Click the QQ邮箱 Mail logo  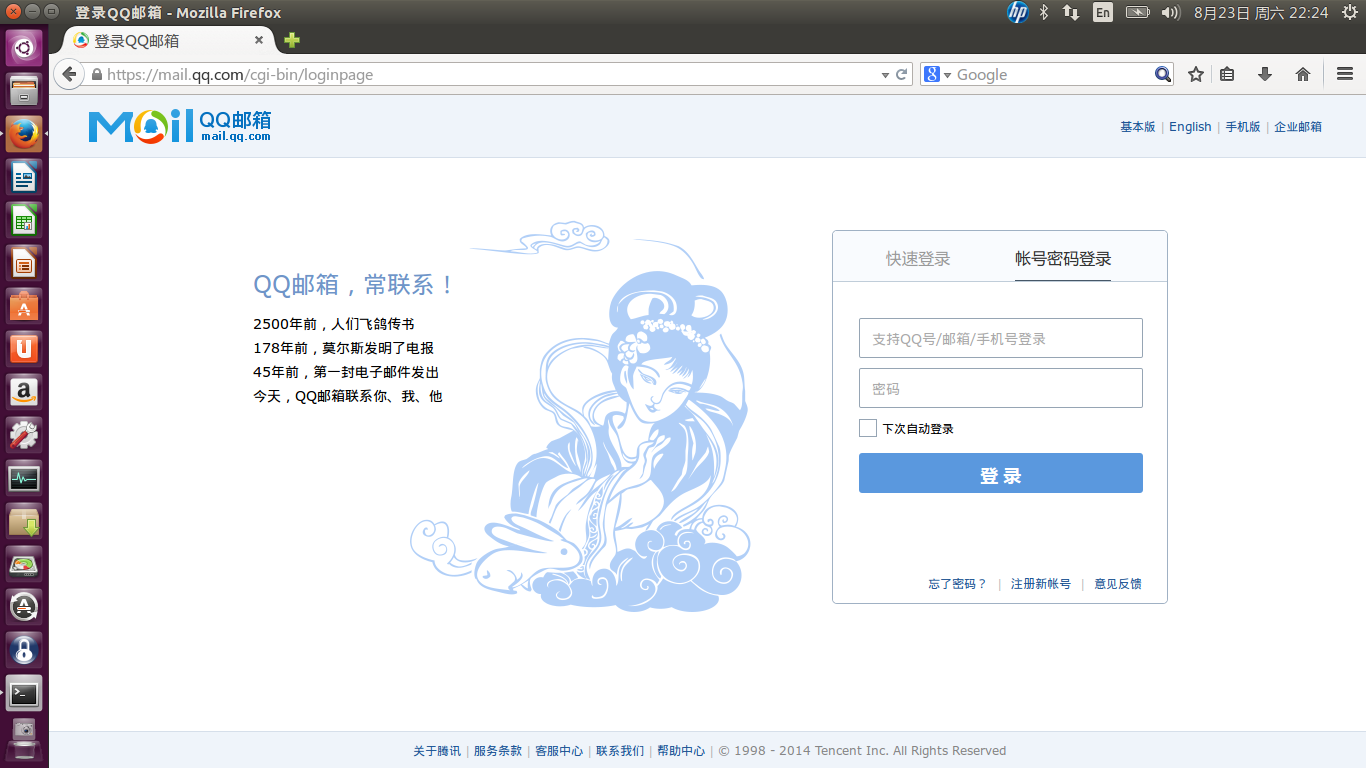(180, 125)
